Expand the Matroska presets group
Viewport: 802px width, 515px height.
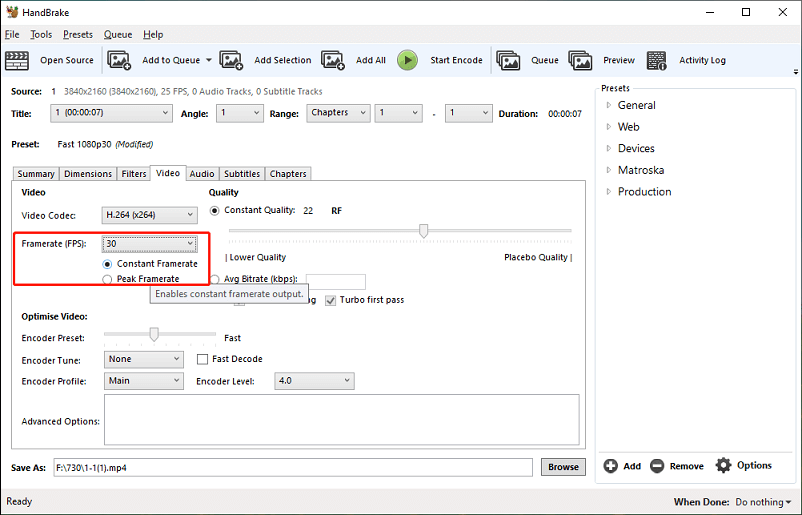tap(609, 170)
